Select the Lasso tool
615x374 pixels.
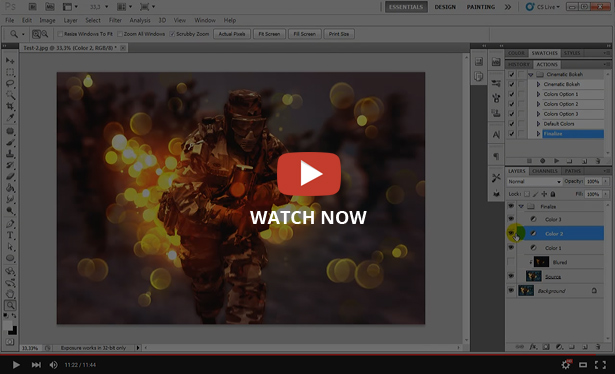pyautogui.click(x=10, y=84)
